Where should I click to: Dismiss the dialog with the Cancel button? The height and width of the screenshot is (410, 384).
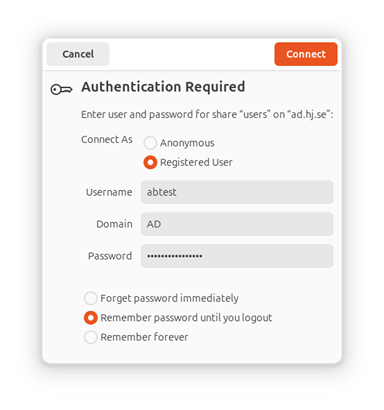coord(78,54)
